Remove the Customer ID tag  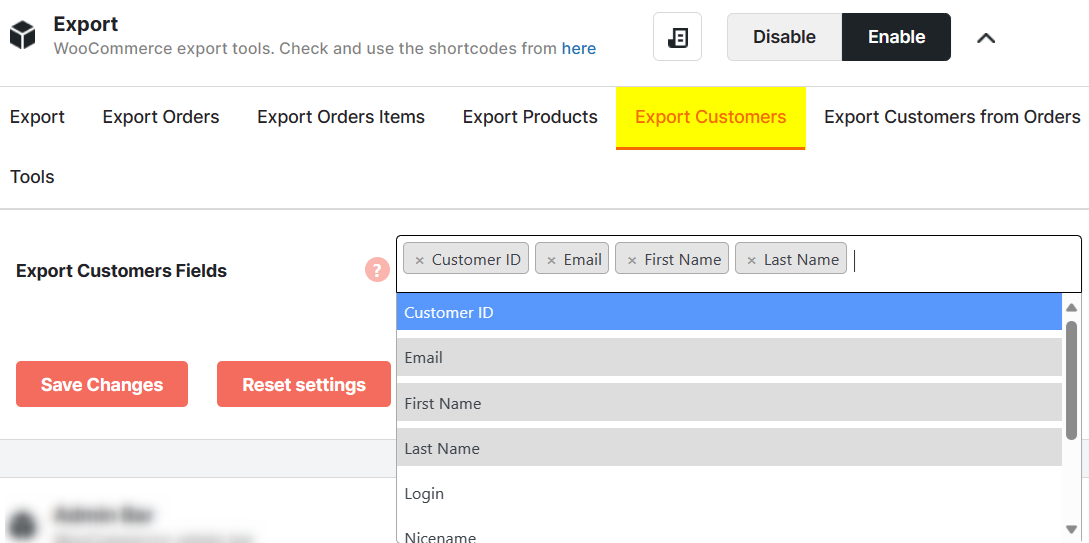tap(420, 260)
